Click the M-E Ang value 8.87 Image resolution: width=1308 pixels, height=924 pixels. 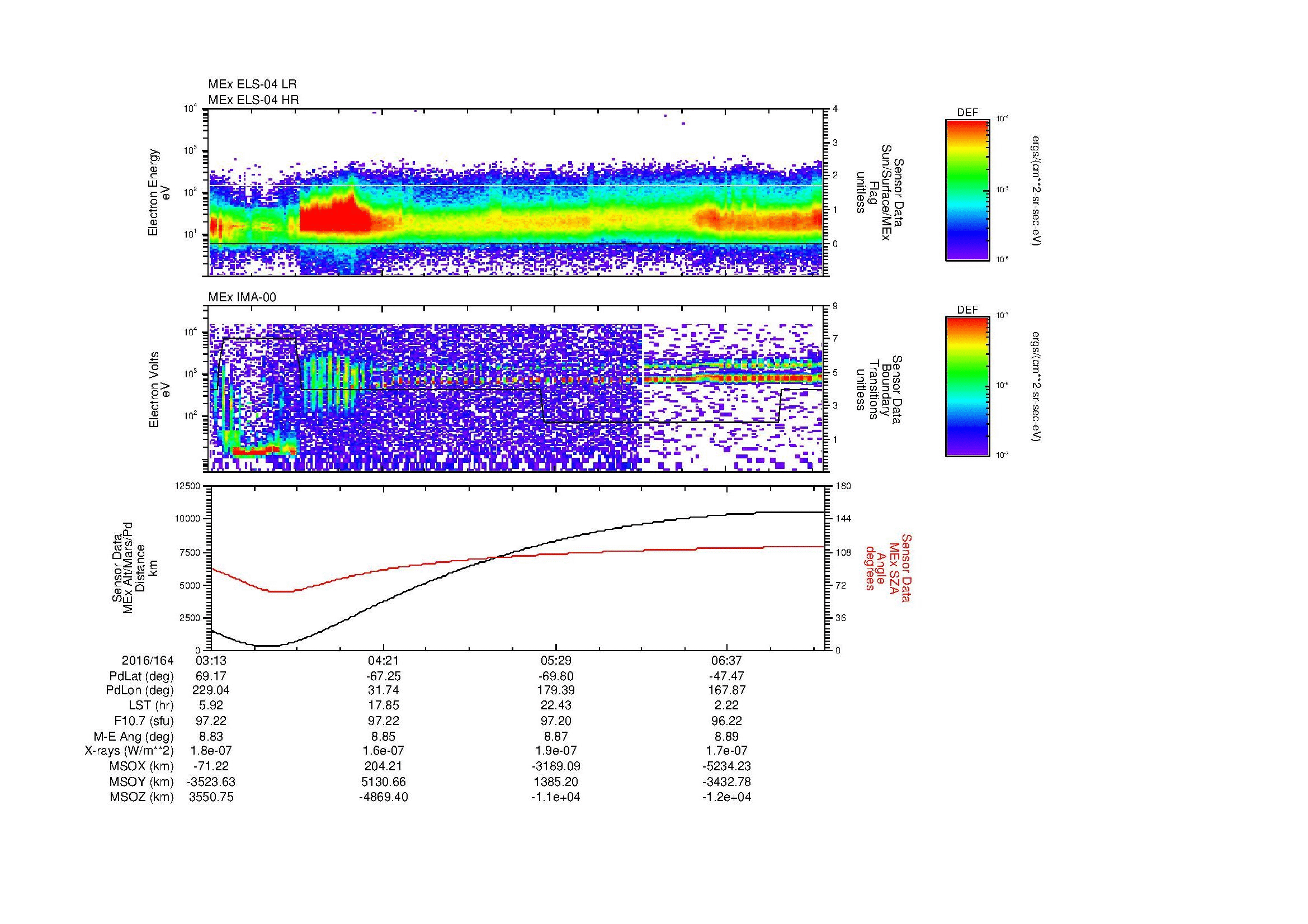point(555,736)
